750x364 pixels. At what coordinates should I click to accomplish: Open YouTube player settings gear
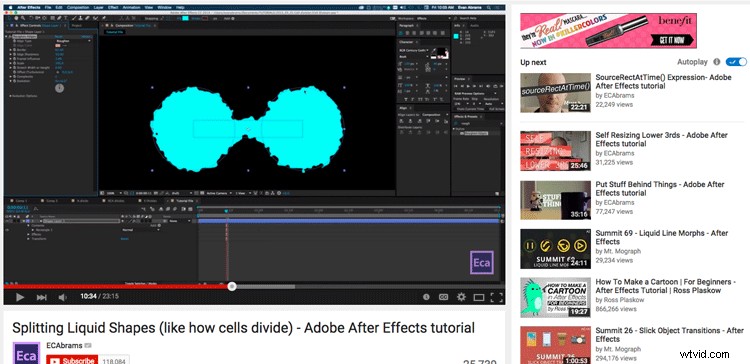[x=461, y=297]
